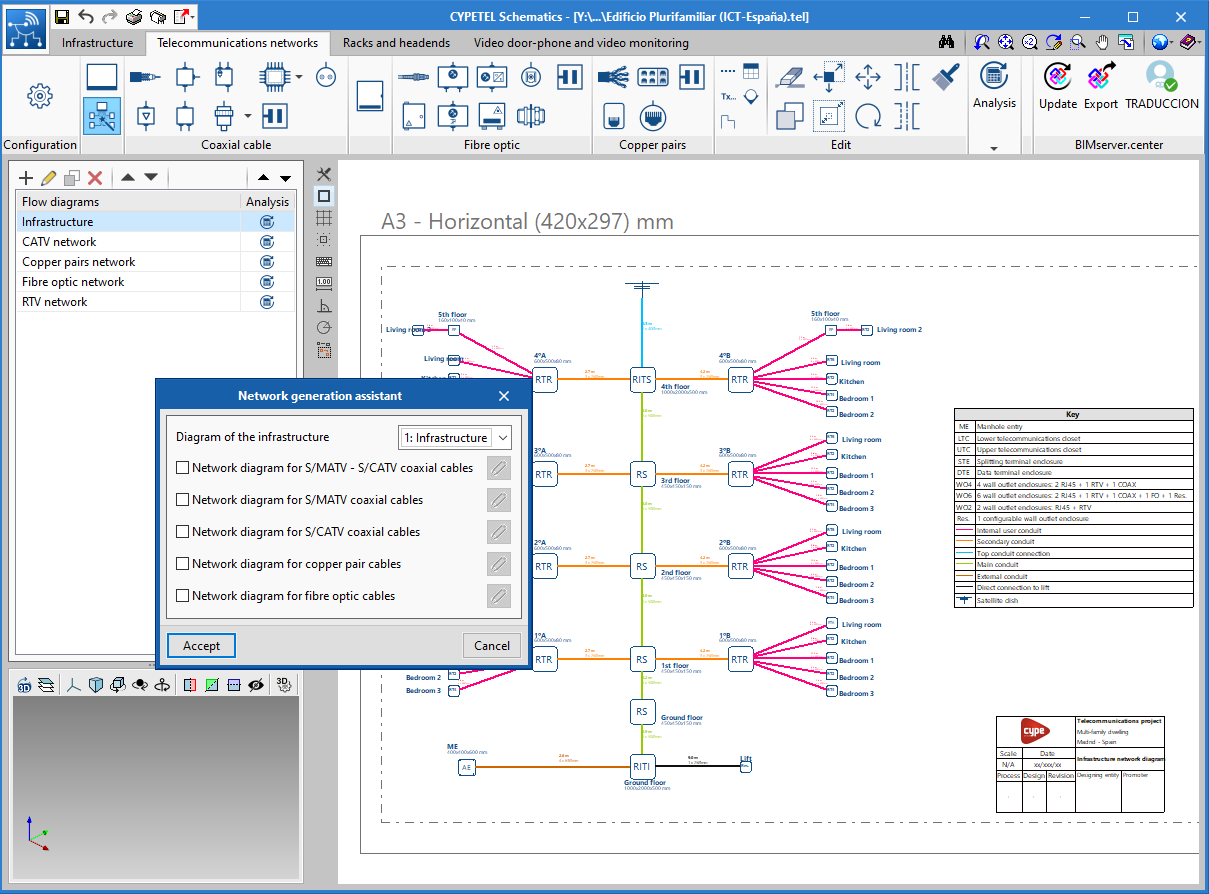Click edit pencil button for fibre optic cables
This screenshot has width=1209, height=894.
pos(498,596)
